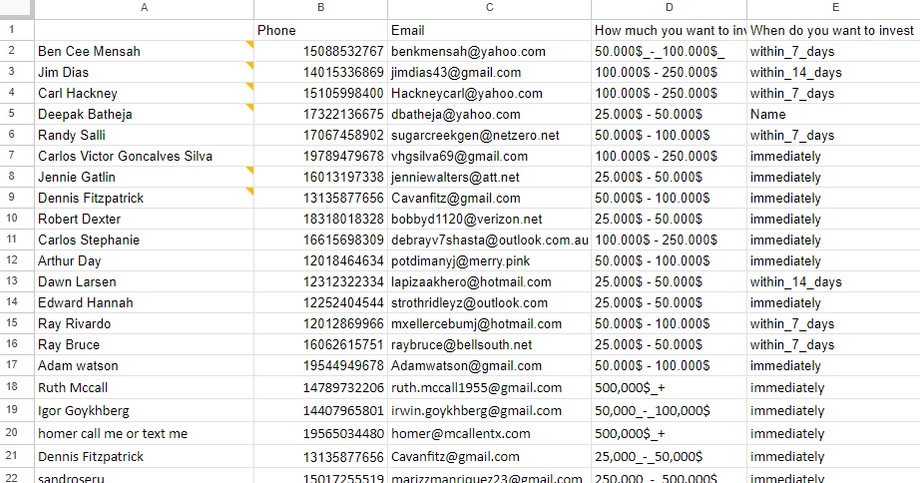Image resolution: width=920 pixels, height=483 pixels.
Task: Select email sugarcreekgen@netzero.net
Action: coord(489,135)
